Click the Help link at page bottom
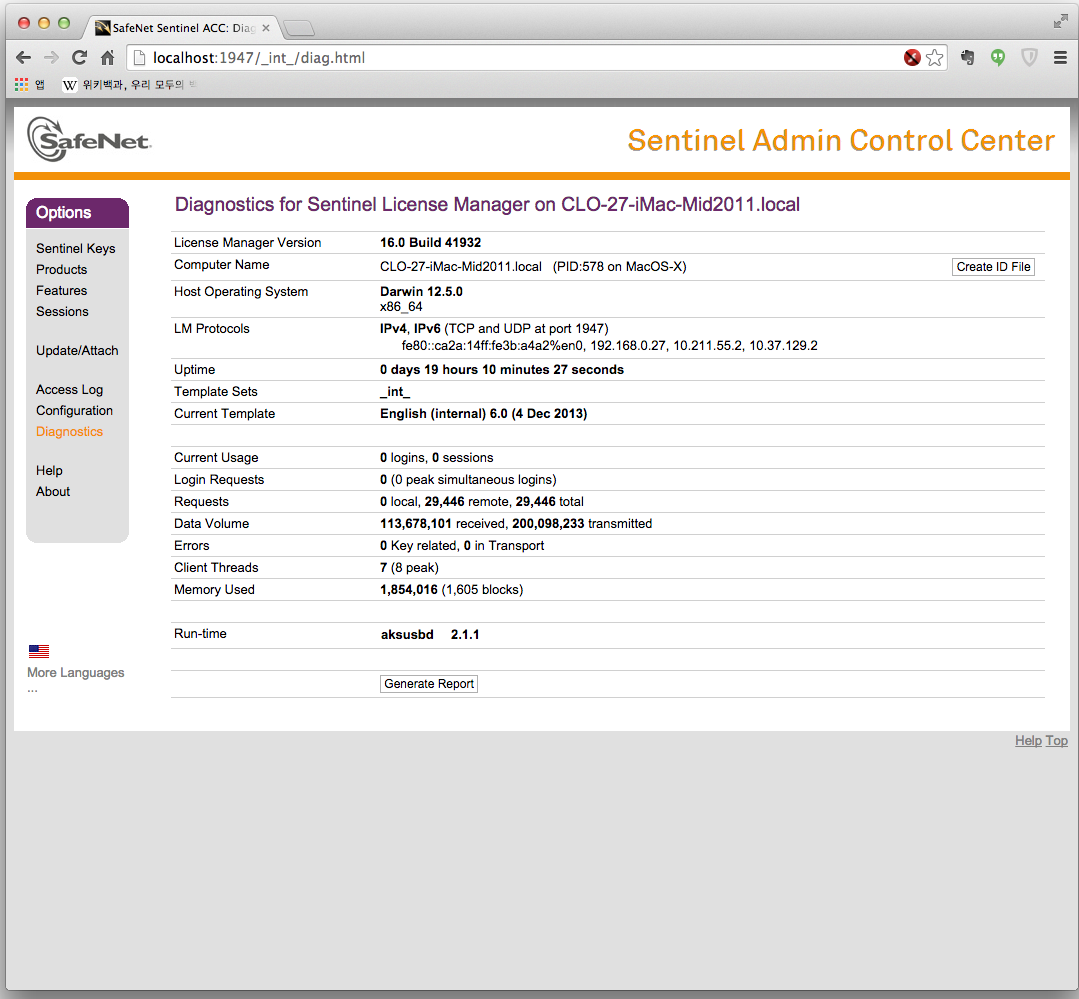1079x999 pixels. click(x=1028, y=740)
